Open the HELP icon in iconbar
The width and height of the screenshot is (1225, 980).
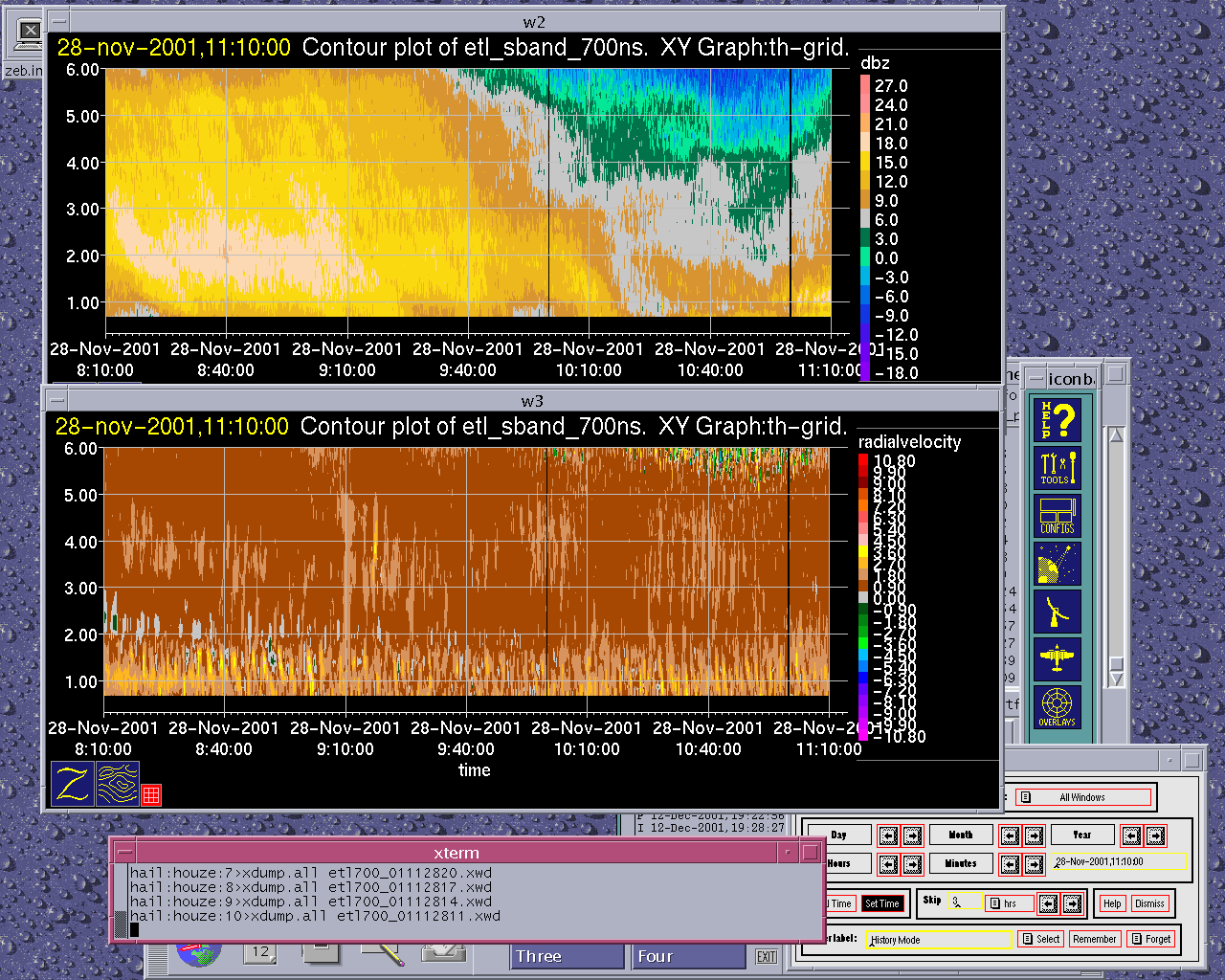pos(1057,419)
